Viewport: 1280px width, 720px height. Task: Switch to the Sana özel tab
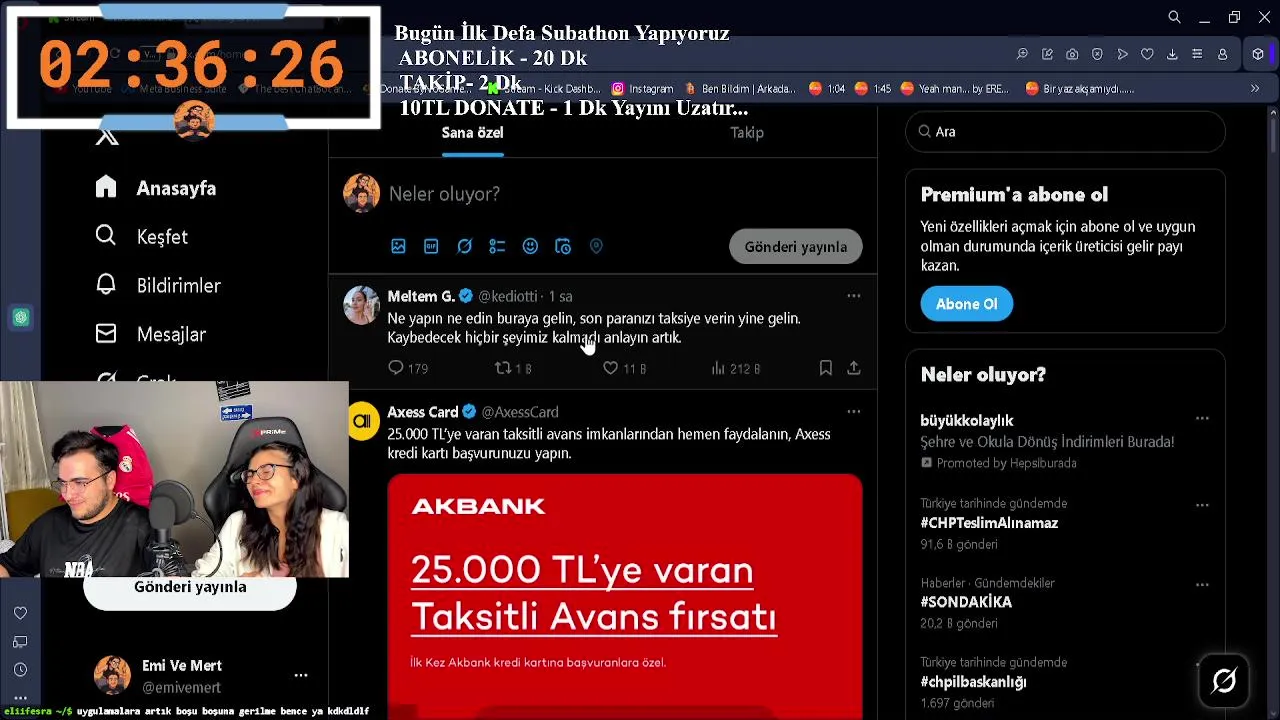(x=472, y=133)
